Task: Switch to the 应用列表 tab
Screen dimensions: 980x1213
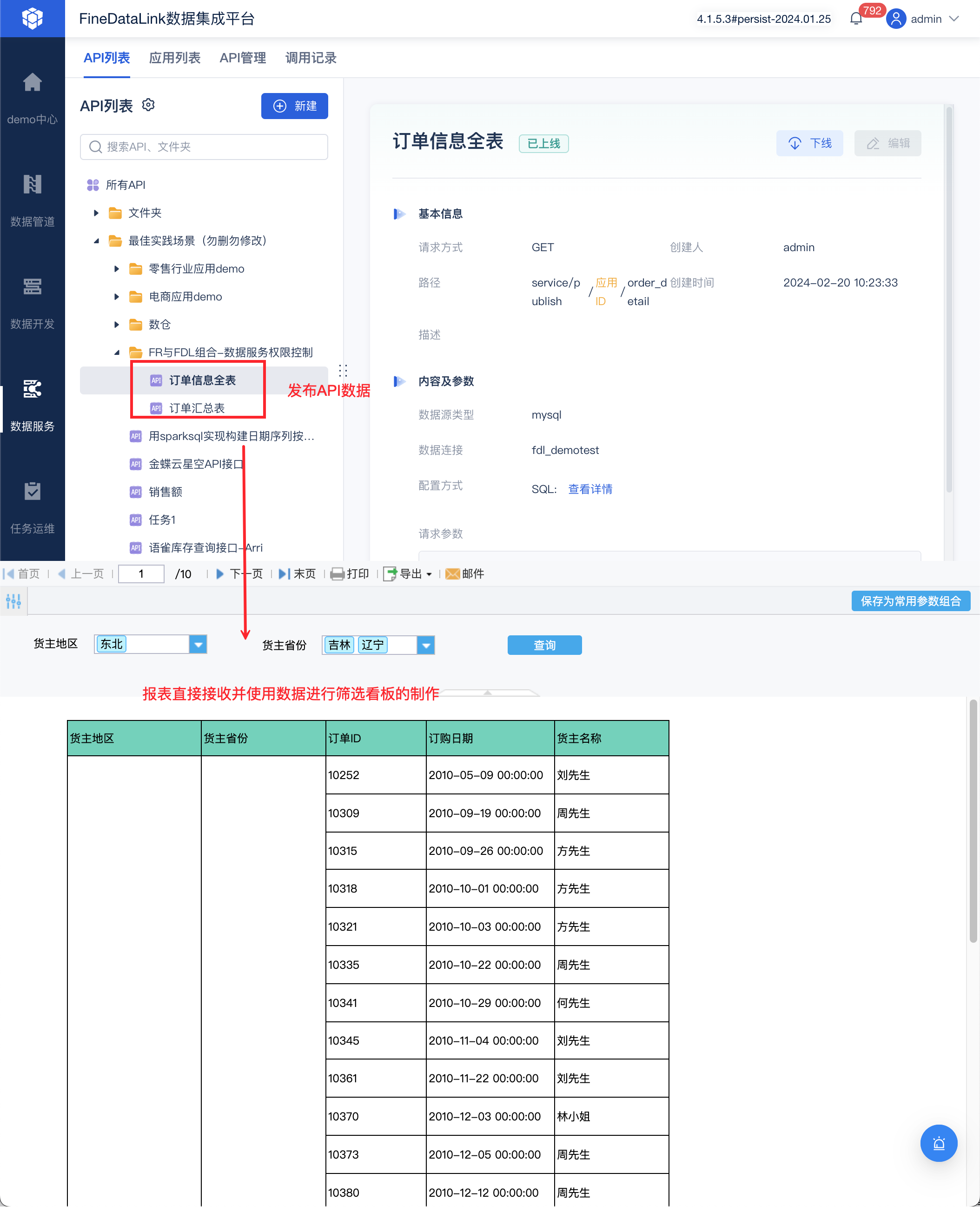Action: (x=174, y=58)
